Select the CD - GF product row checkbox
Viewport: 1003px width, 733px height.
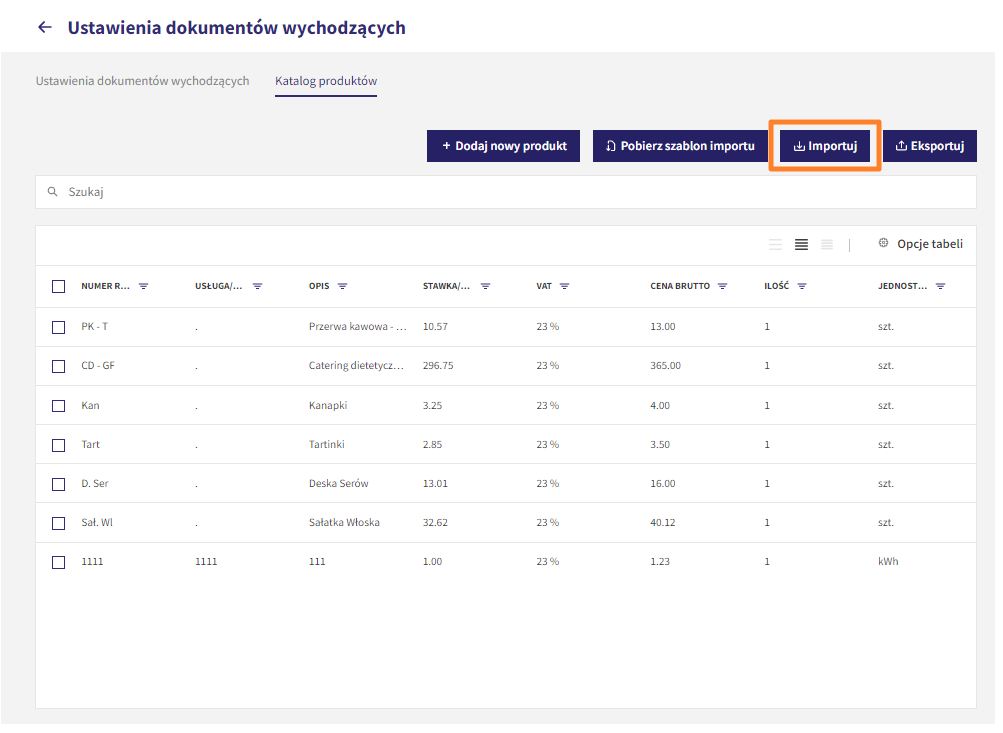(58, 366)
